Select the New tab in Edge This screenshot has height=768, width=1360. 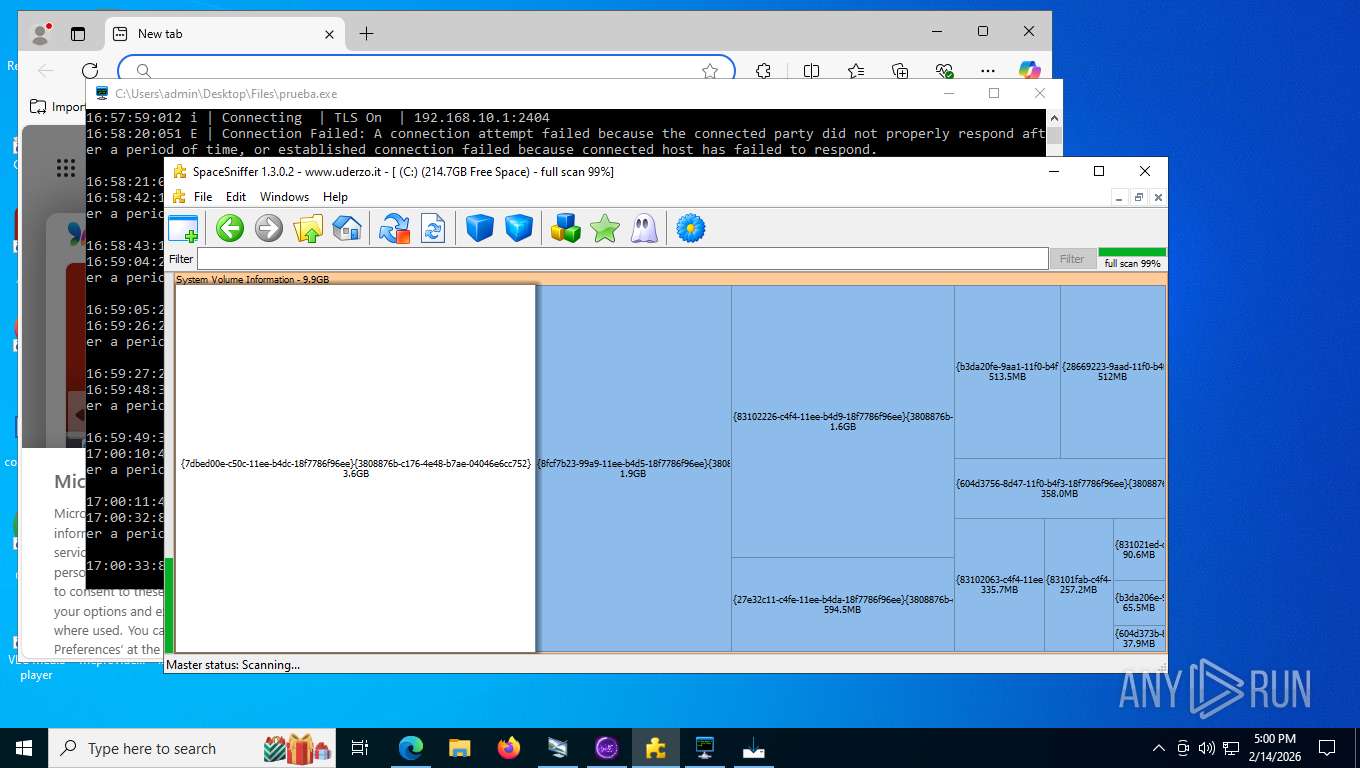pyautogui.click(x=224, y=33)
